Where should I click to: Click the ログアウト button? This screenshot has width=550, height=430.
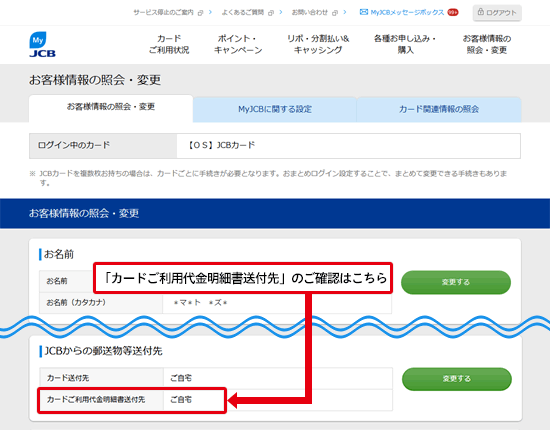(497, 13)
